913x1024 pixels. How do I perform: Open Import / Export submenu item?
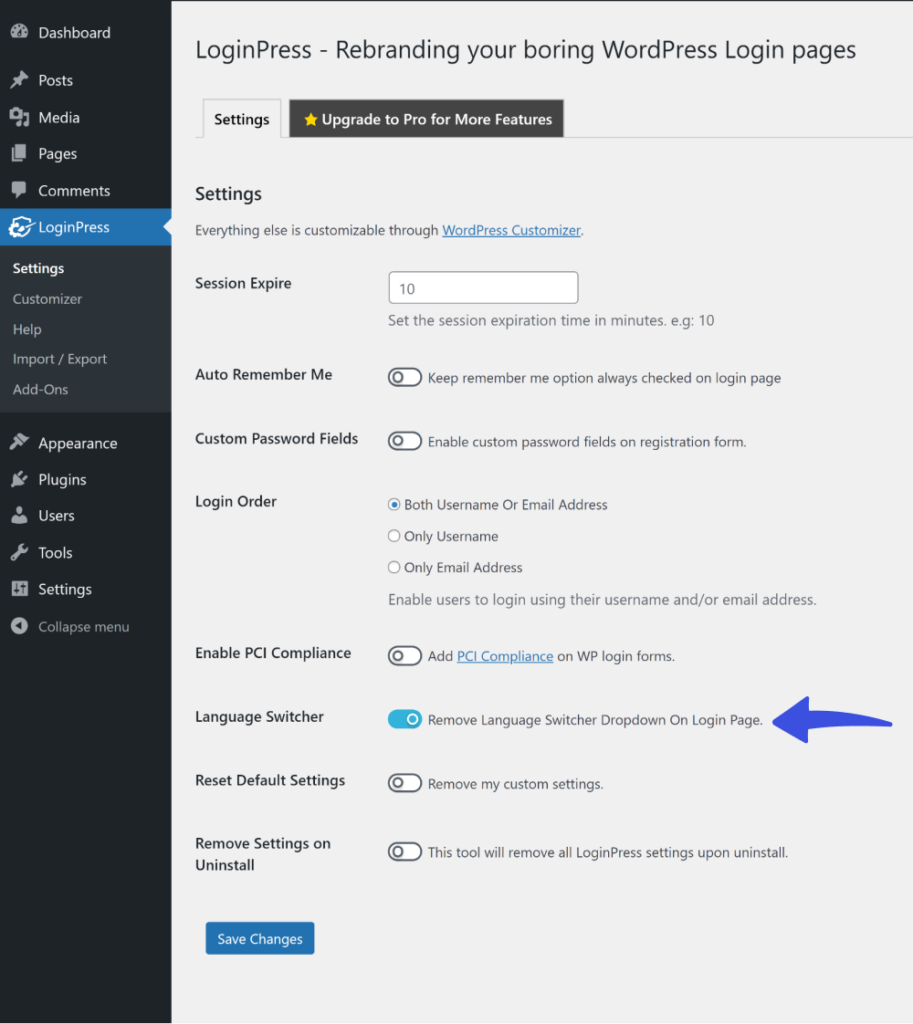click(x=59, y=359)
